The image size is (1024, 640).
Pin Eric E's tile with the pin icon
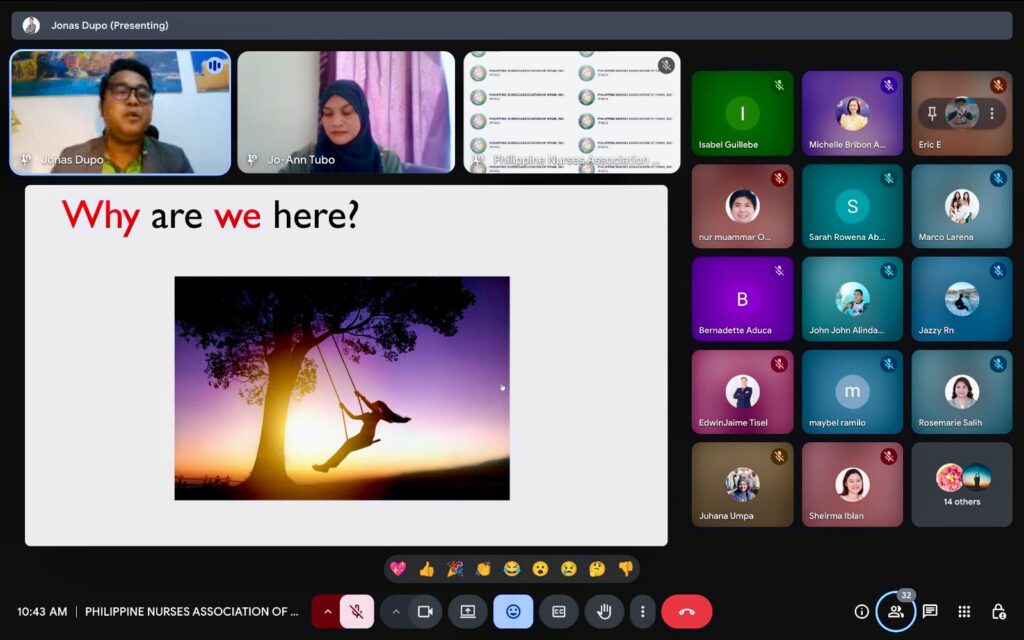(932, 114)
